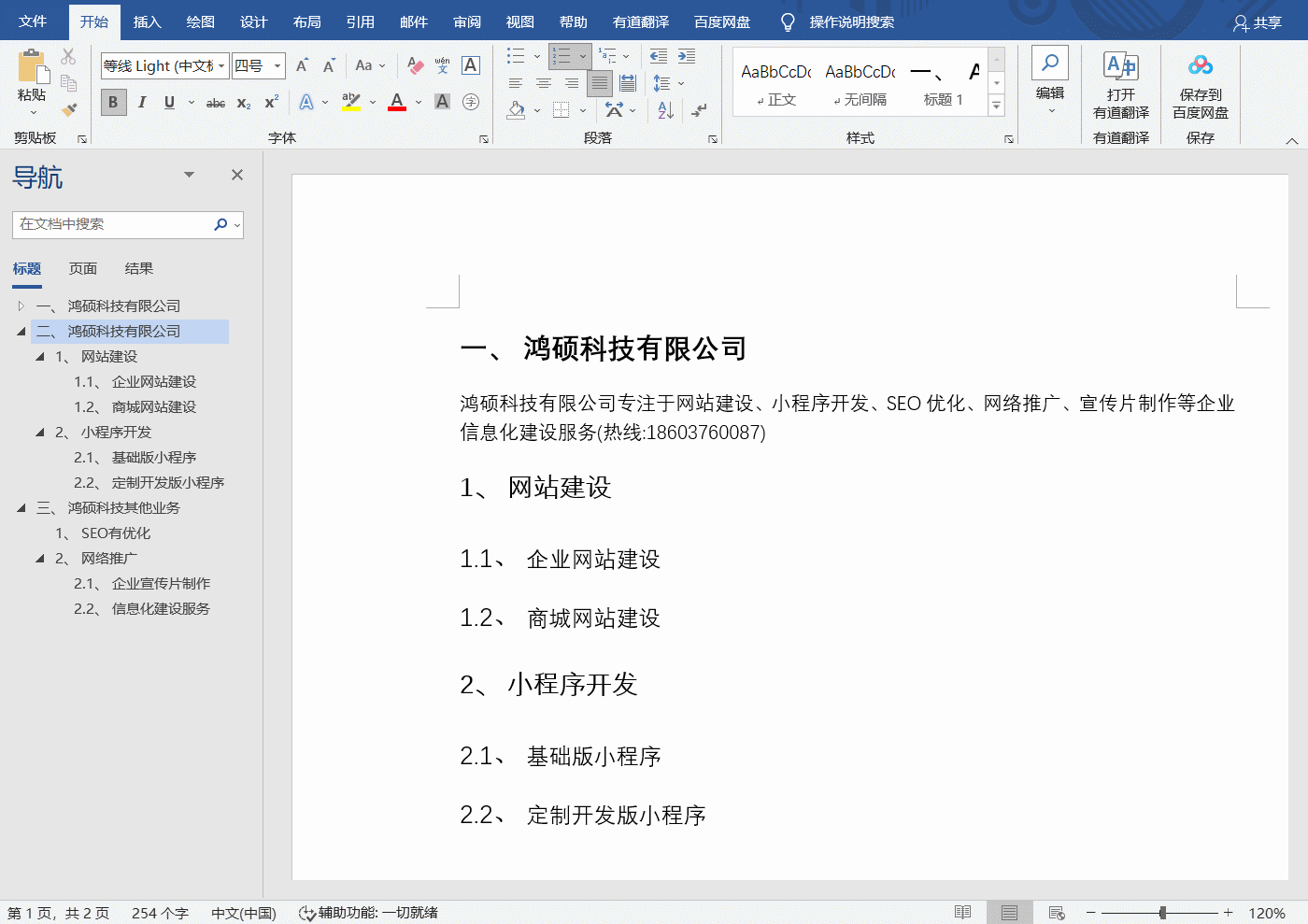Image resolution: width=1308 pixels, height=924 pixels.
Task: Collapse 二、鸿硕科技有限公司 heading in navigation
Action: (21, 331)
